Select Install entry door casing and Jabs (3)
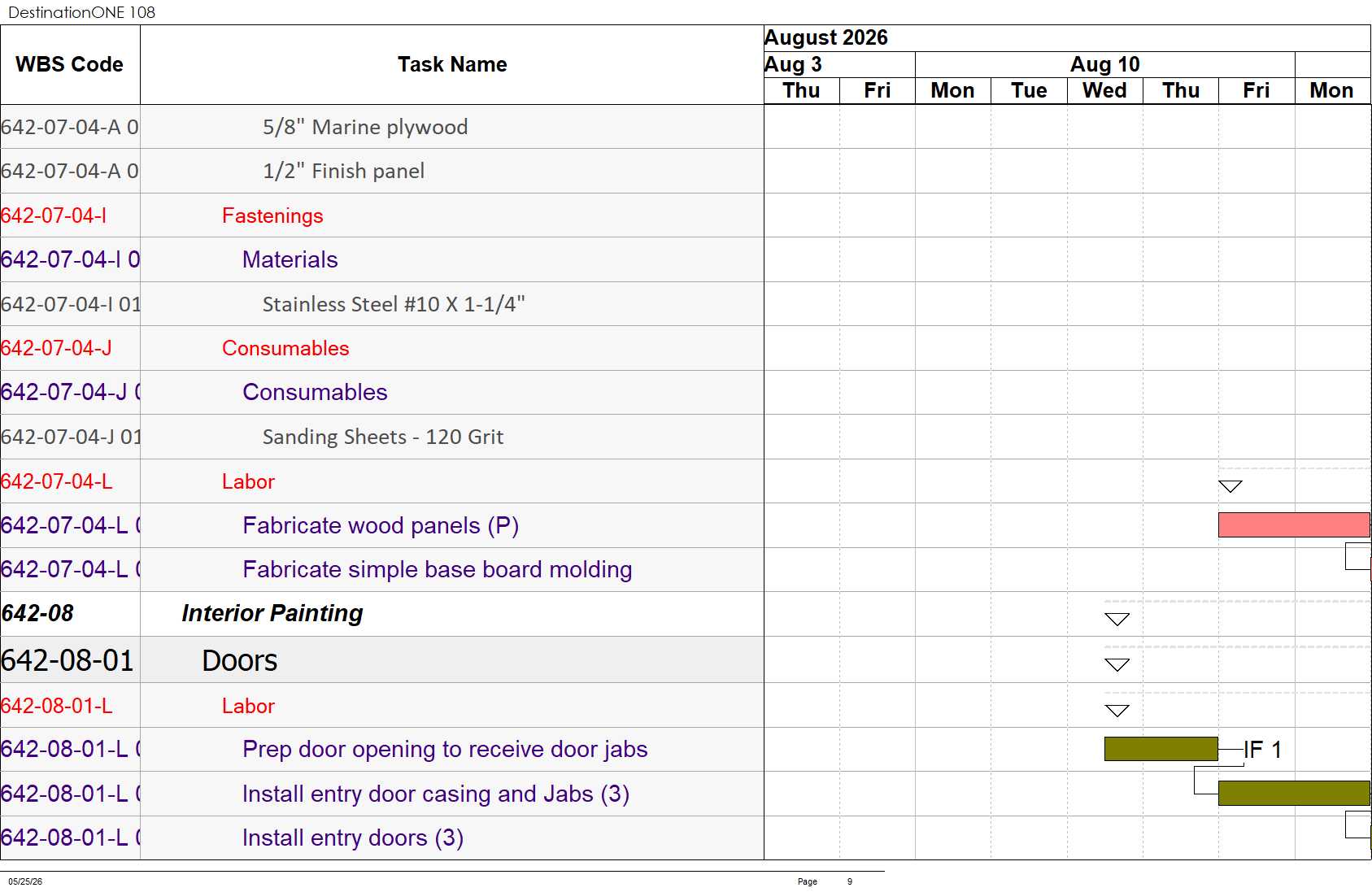The image size is (1372, 892). [x=382, y=794]
